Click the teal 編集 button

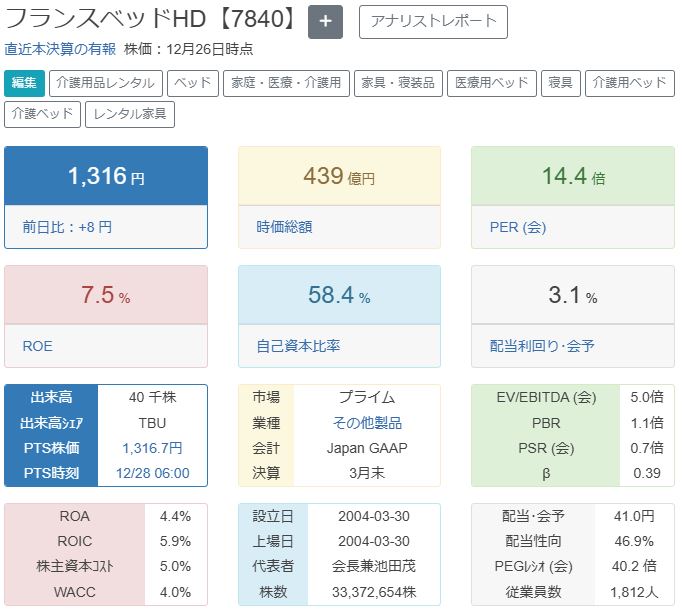pos(24,83)
